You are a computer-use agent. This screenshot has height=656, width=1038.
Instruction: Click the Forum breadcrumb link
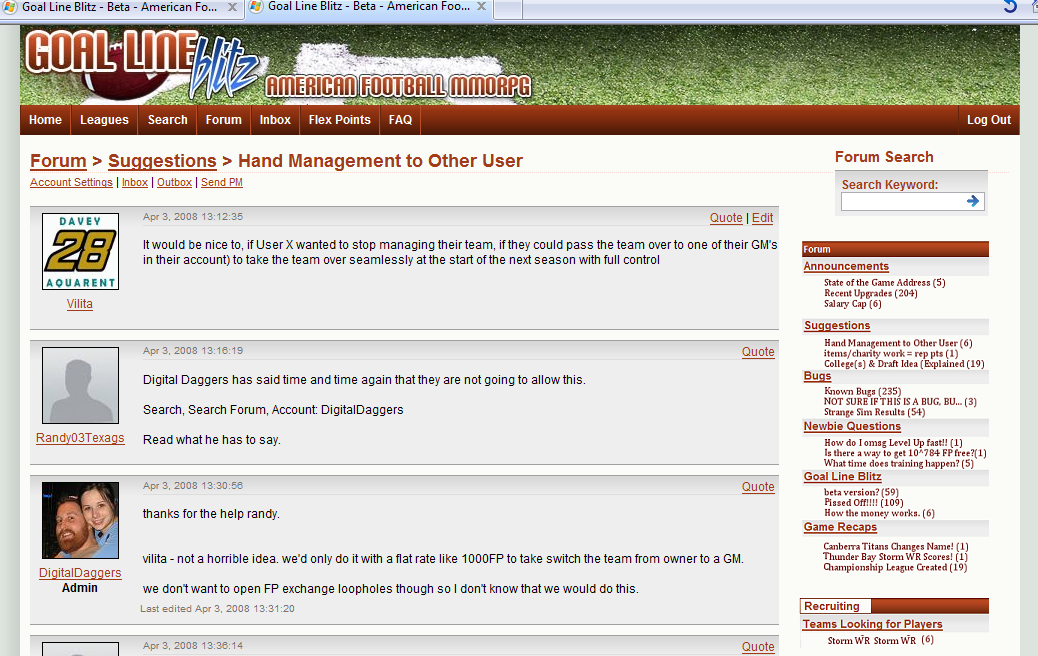coord(58,161)
